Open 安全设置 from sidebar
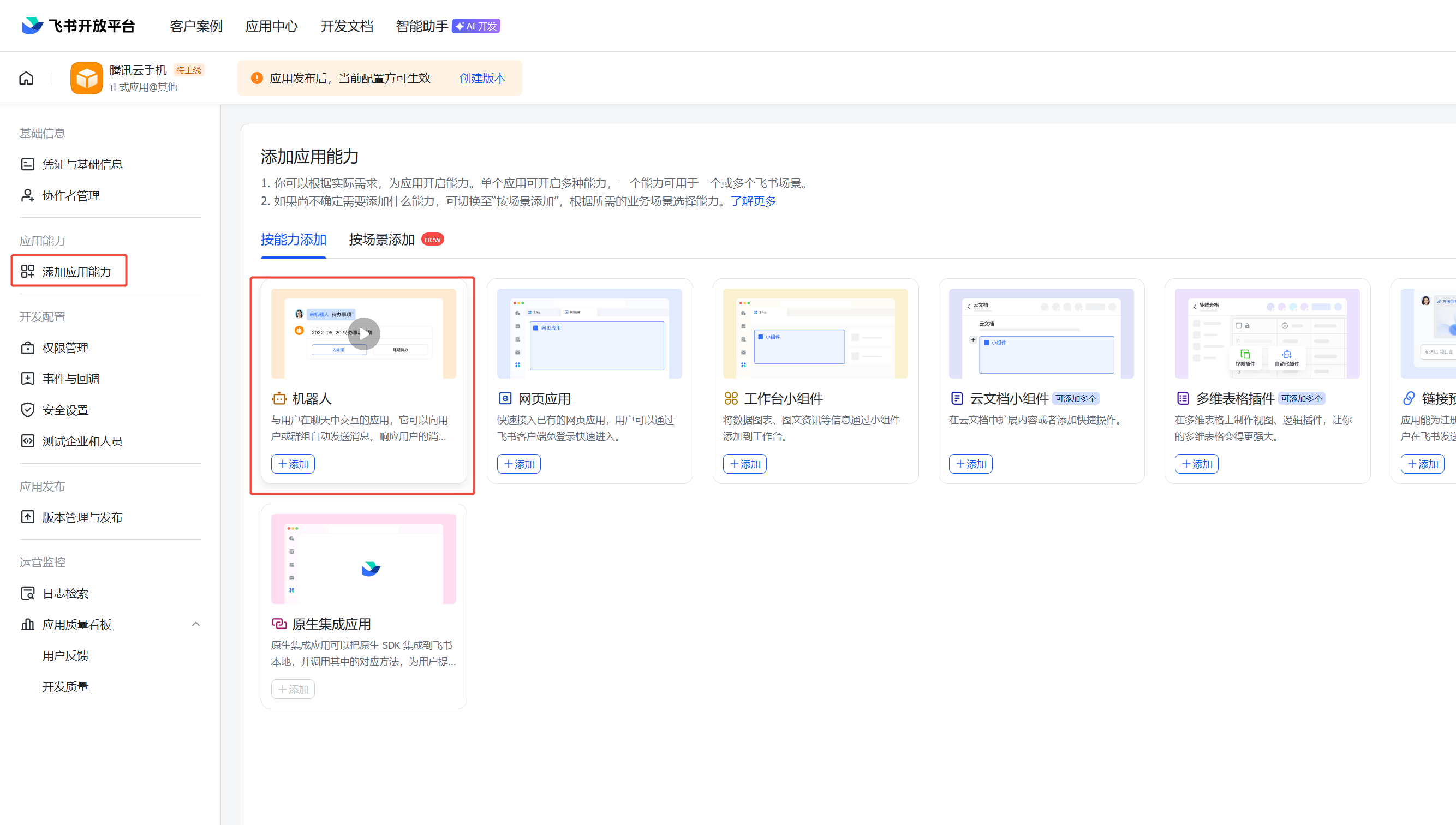This screenshot has height=825, width=1456. 65,410
